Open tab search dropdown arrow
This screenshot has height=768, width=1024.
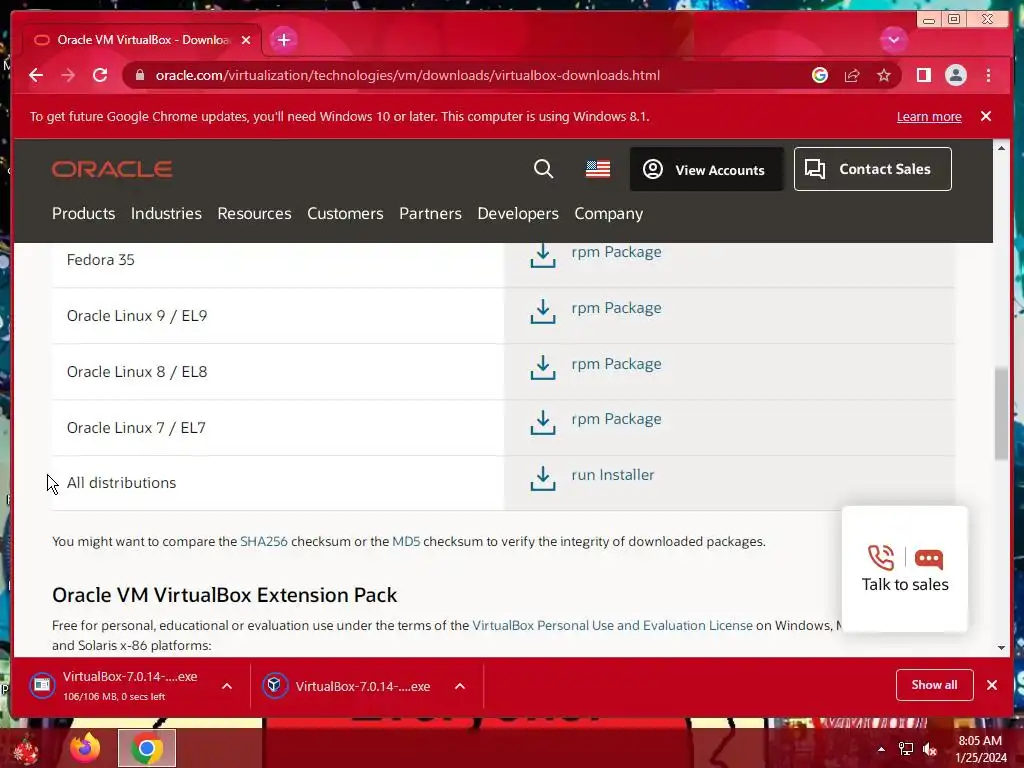pos(893,40)
